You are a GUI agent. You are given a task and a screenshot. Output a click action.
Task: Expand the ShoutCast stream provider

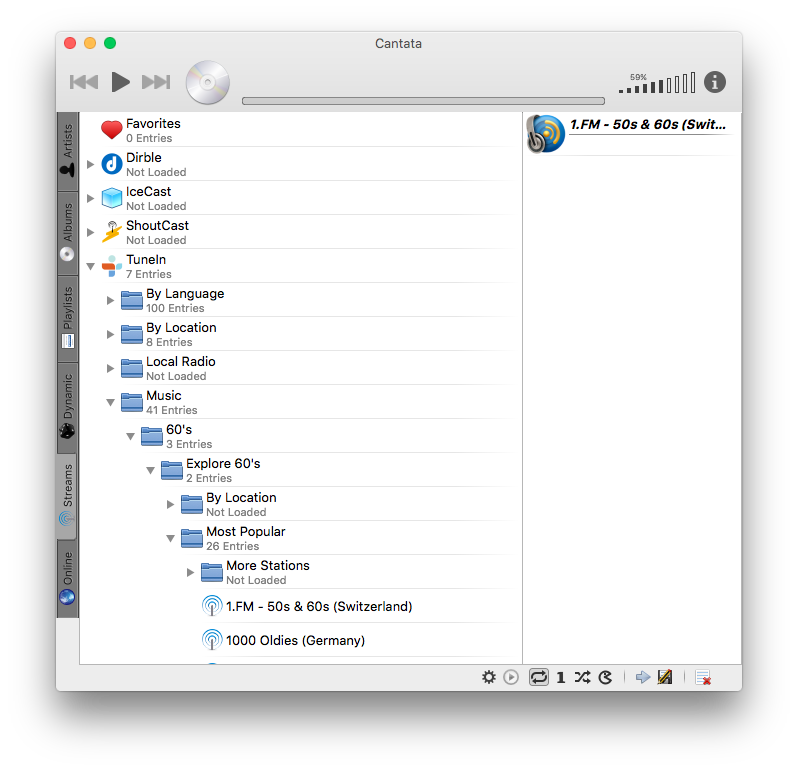91,232
